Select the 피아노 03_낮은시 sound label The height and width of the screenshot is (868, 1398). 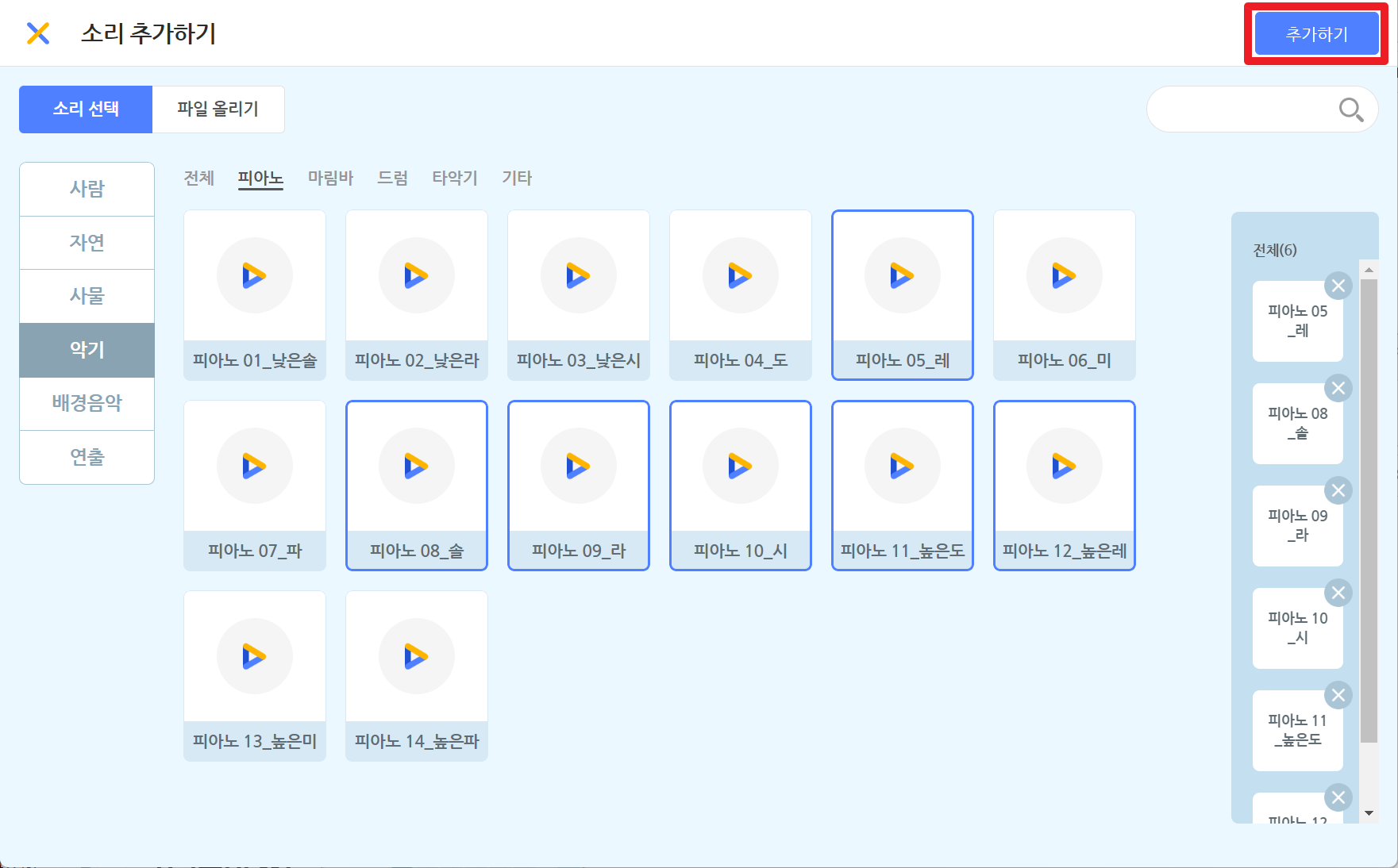(x=579, y=360)
